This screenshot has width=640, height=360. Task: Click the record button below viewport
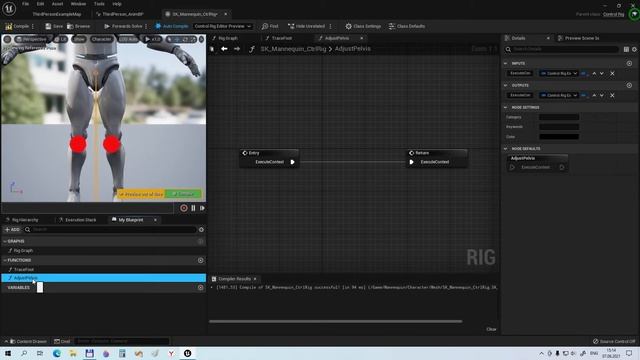[184, 208]
